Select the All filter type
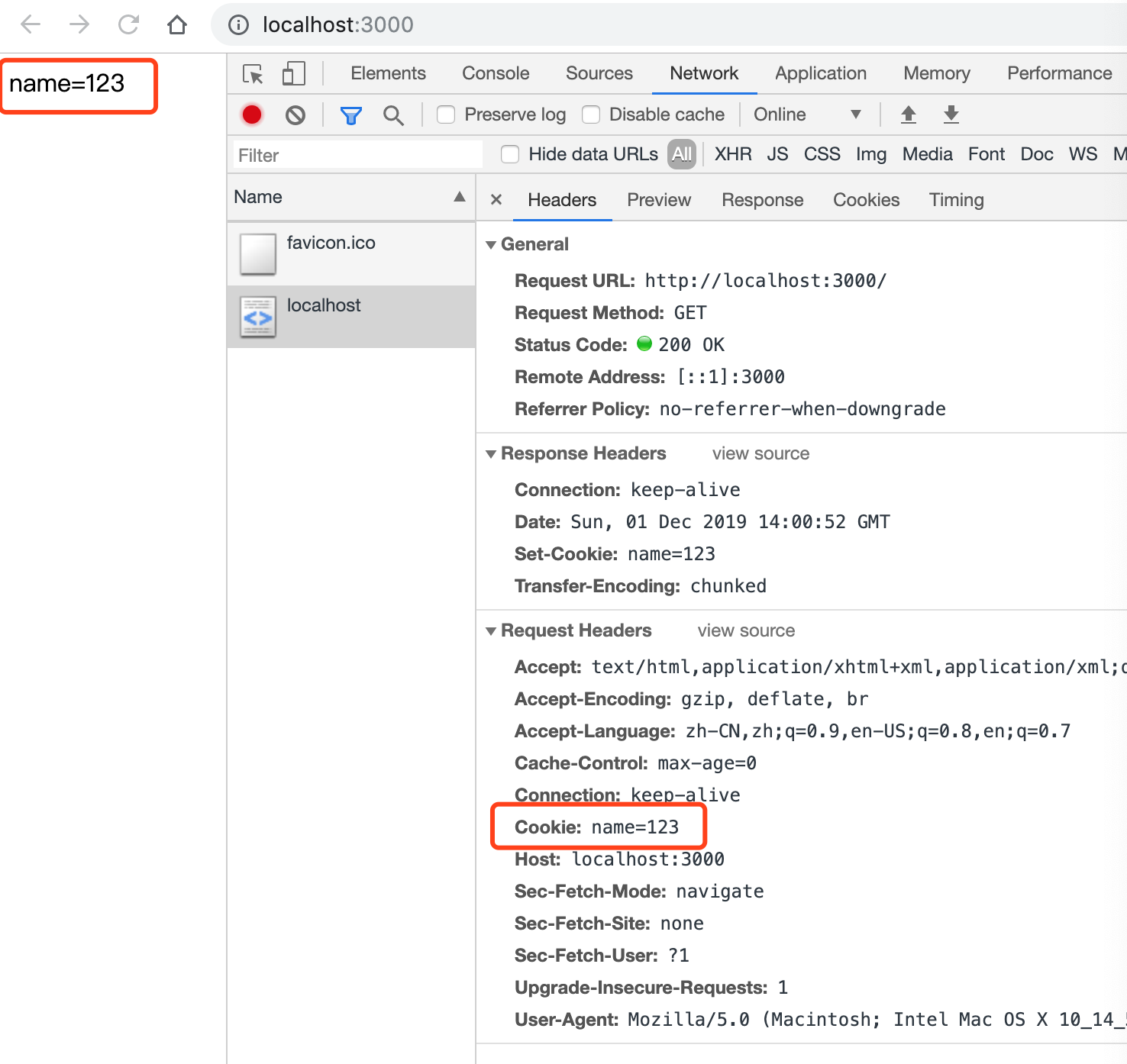Screen dimensions: 1127x1064 pos(682,154)
